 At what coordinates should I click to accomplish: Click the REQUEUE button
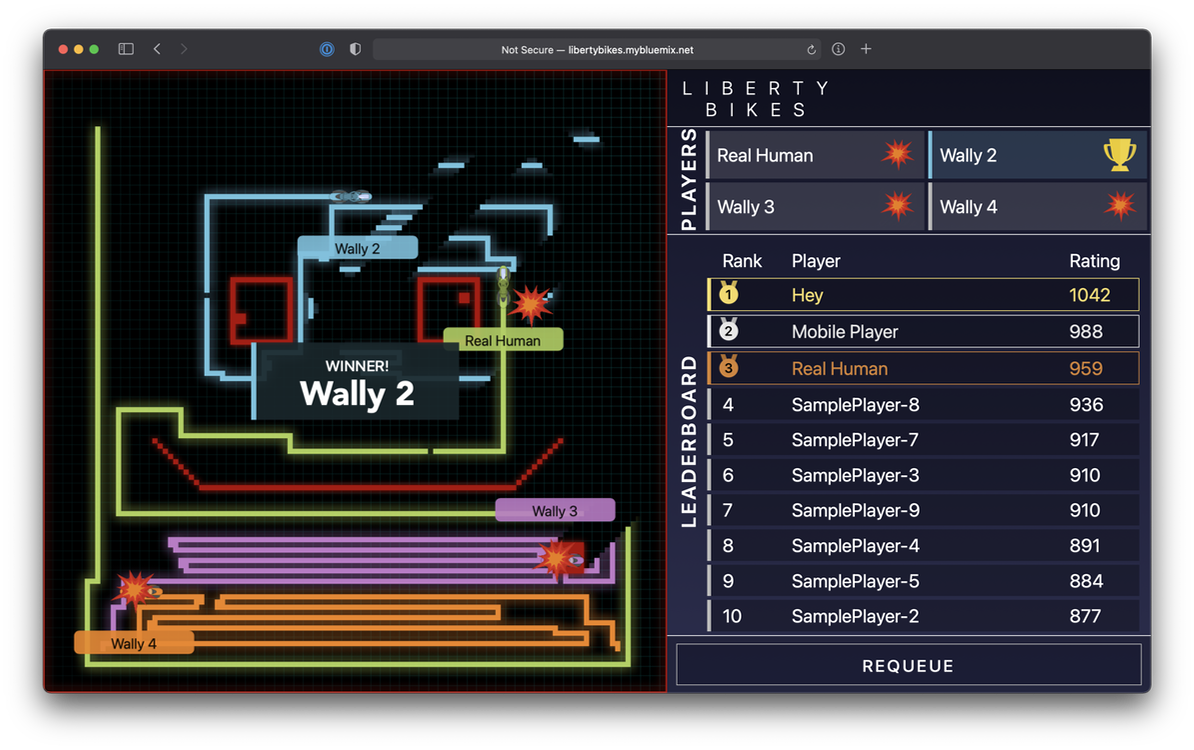(908, 665)
